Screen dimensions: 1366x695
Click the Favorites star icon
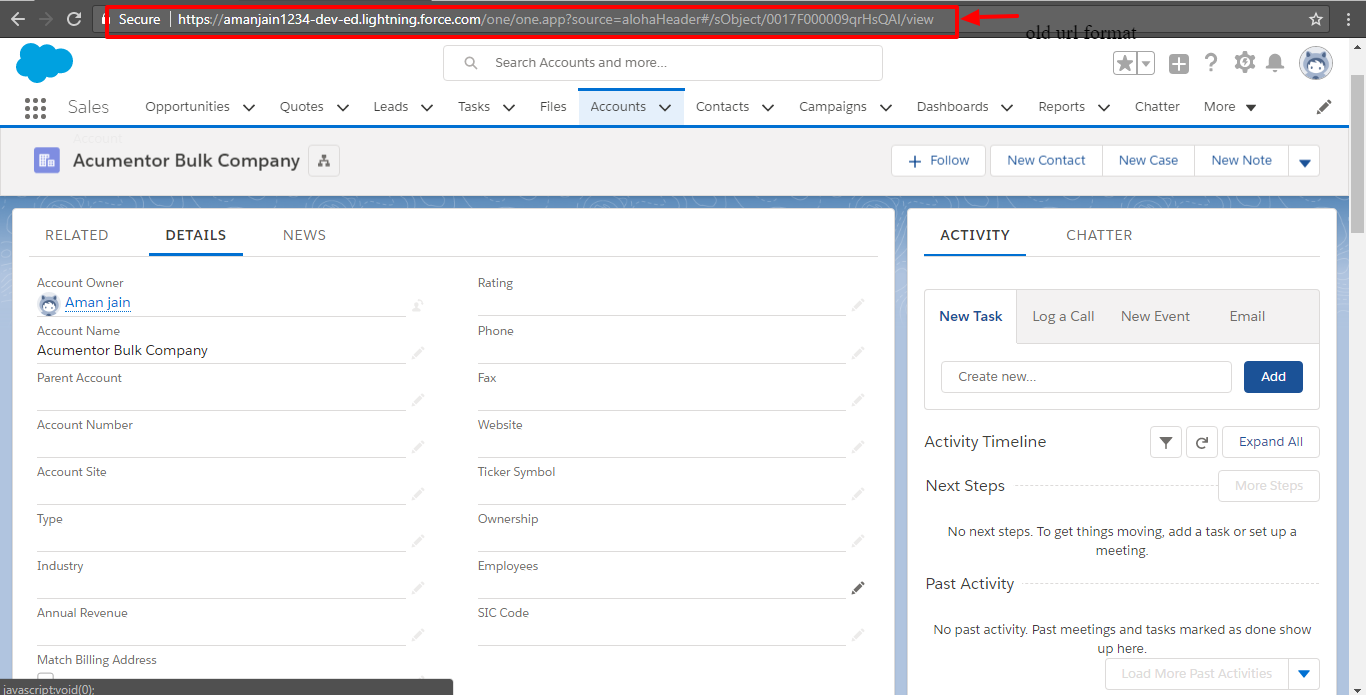[x=1125, y=63]
